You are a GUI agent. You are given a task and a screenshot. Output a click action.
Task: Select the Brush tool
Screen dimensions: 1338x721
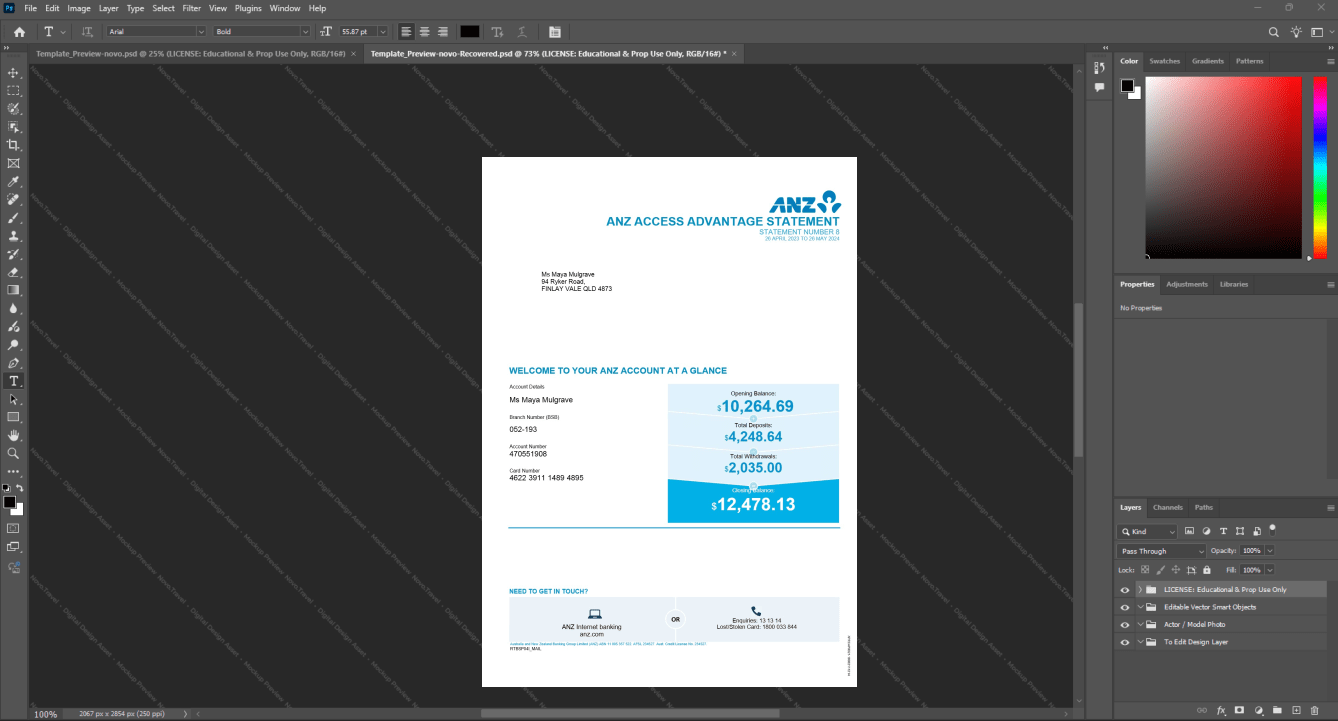point(13,218)
